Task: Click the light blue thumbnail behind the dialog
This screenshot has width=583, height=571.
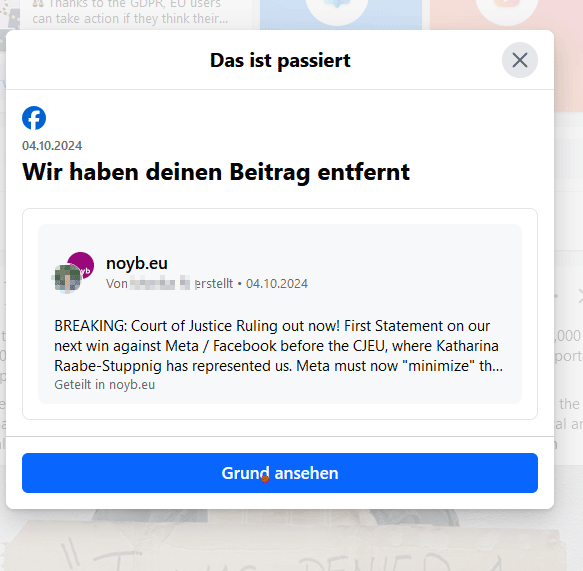Action: (x=341, y=14)
